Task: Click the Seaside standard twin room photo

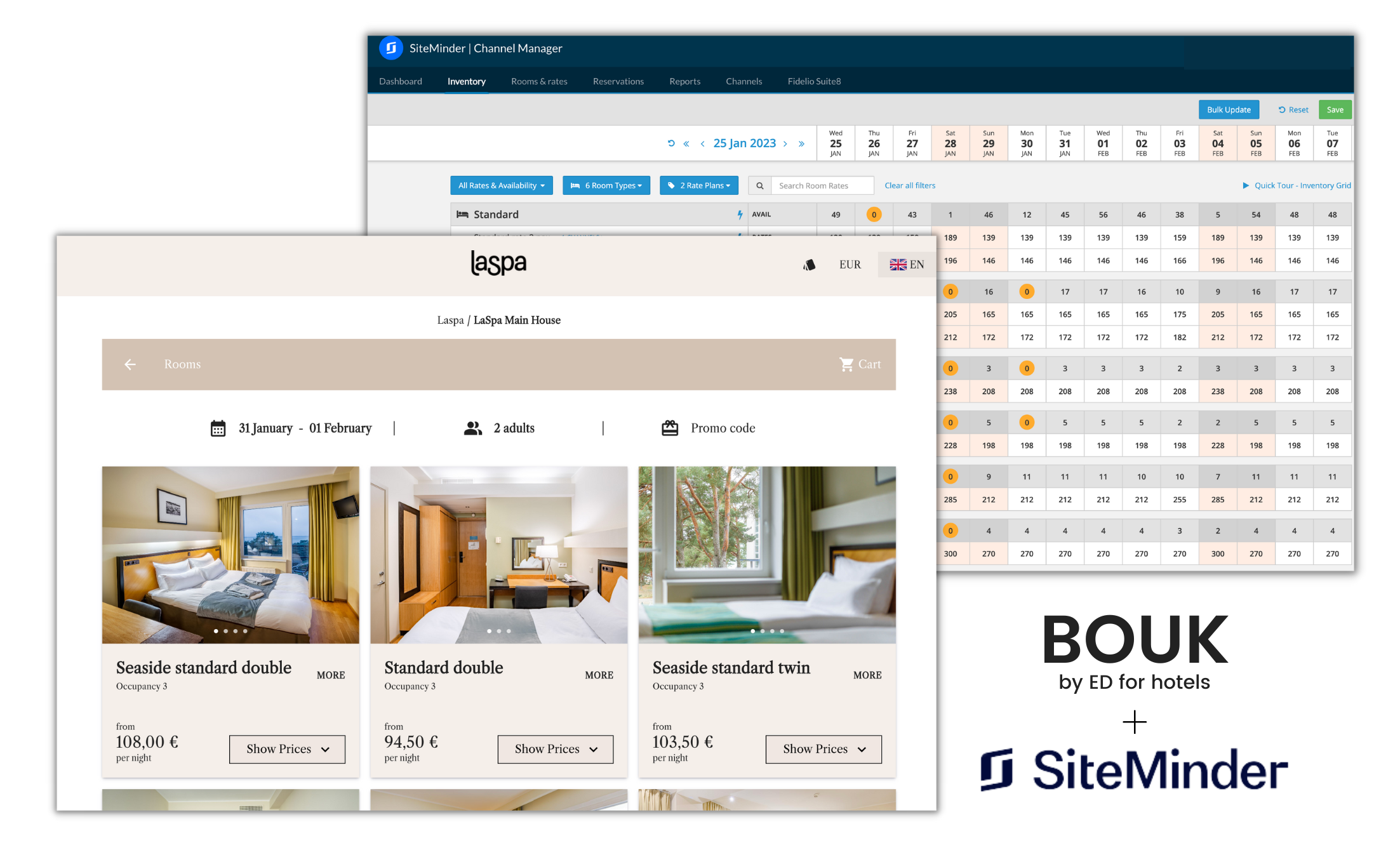Action: coord(766,554)
